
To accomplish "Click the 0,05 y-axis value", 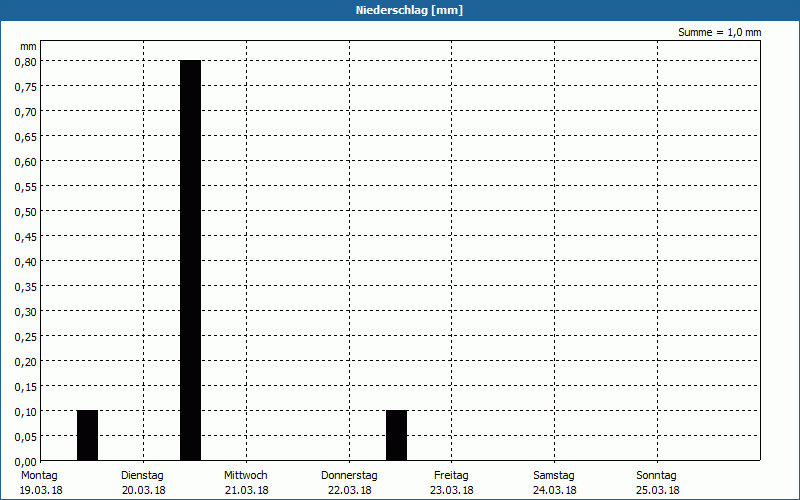I will point(26,437).
